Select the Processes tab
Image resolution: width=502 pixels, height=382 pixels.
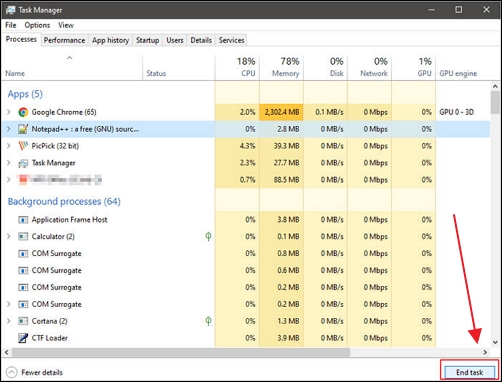click(x=21, y=39)
